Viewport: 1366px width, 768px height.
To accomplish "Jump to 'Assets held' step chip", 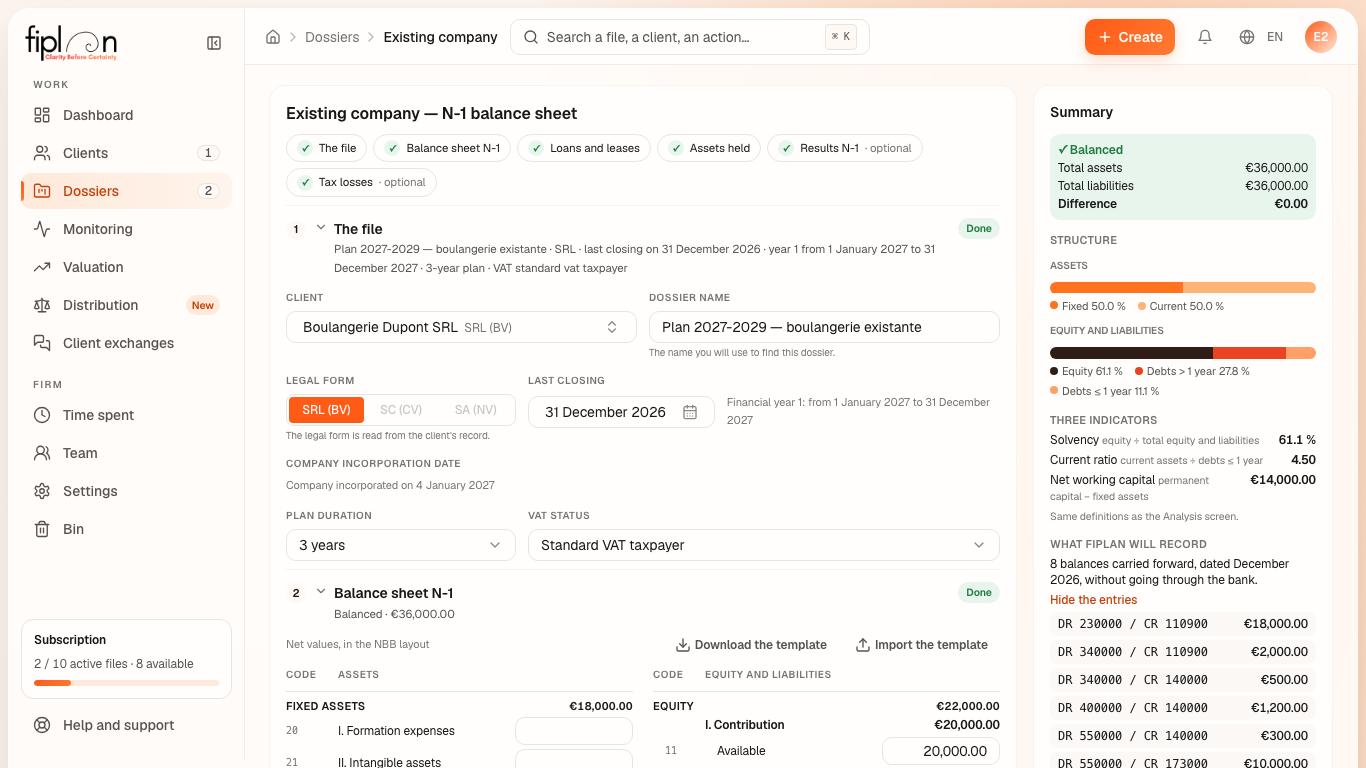I will click(x=709, y=148).
